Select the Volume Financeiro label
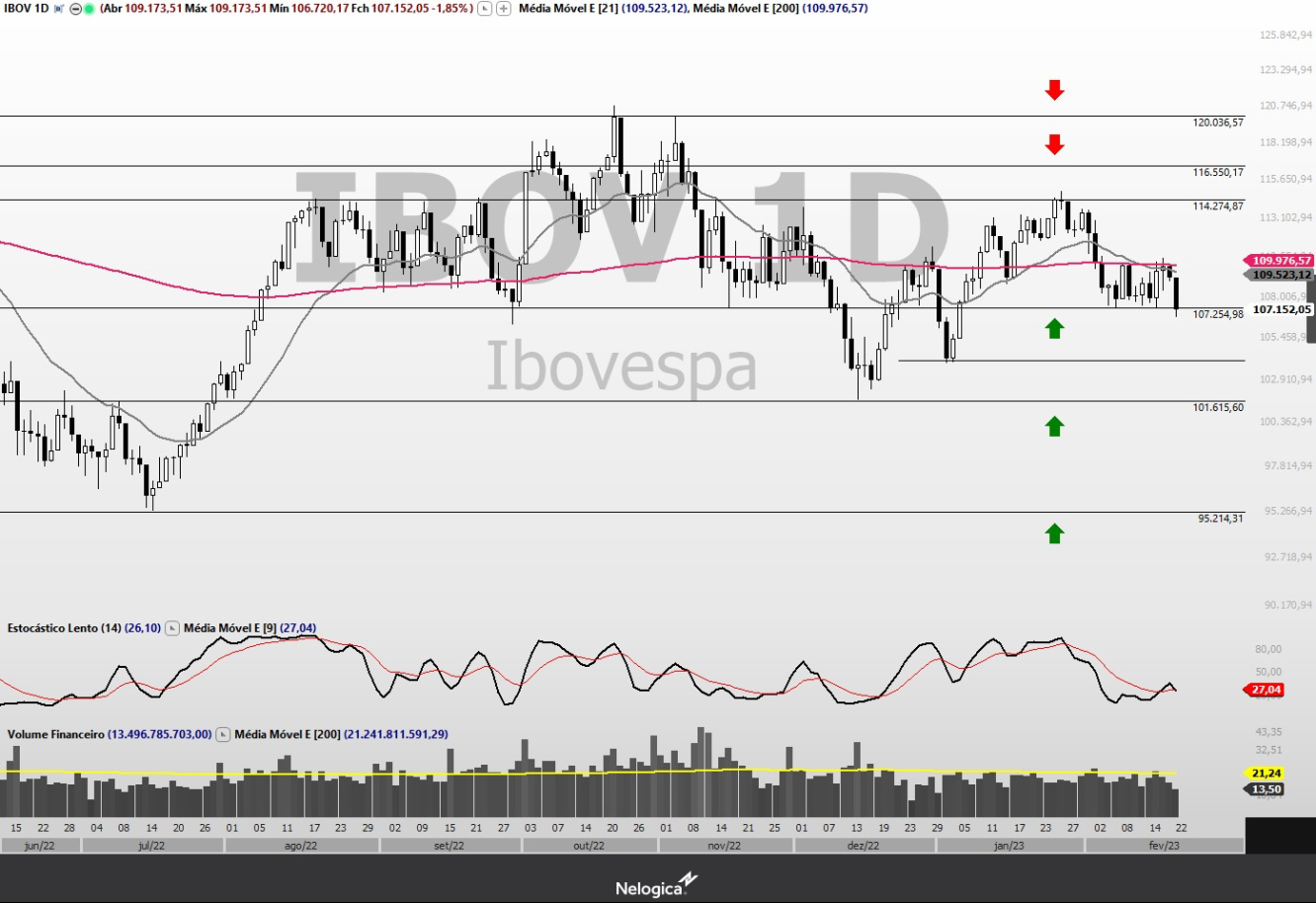1316x903 pixels. 55,734
